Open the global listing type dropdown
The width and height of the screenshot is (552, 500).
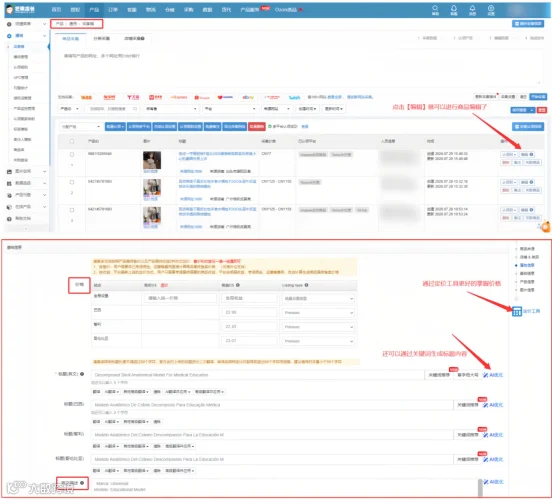[x=319, y=298]
